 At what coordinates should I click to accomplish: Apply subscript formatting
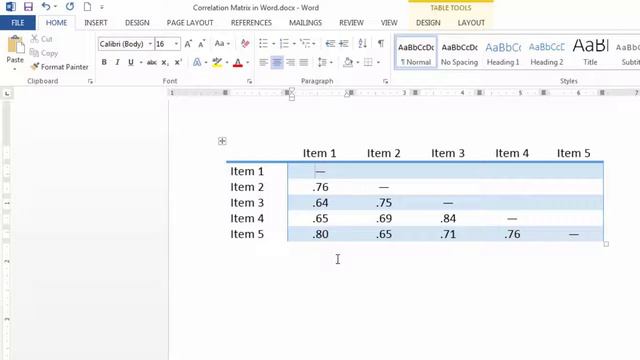(164, 62)
